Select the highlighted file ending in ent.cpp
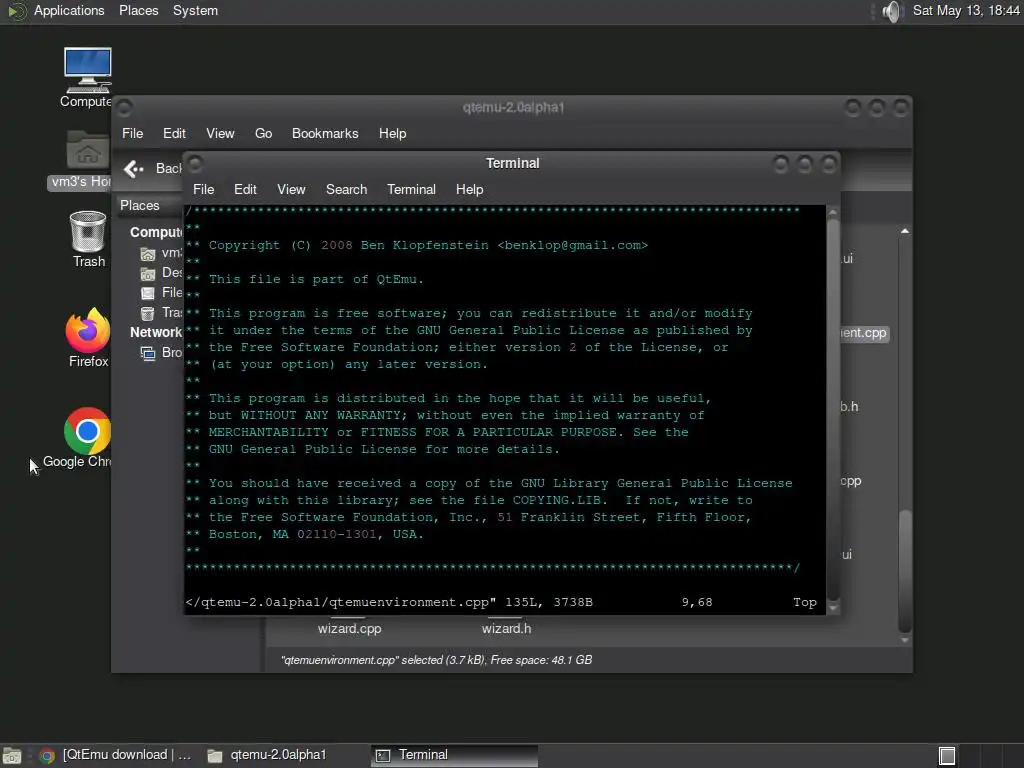This screenshot has width=1024, height=768. [864, 333]
